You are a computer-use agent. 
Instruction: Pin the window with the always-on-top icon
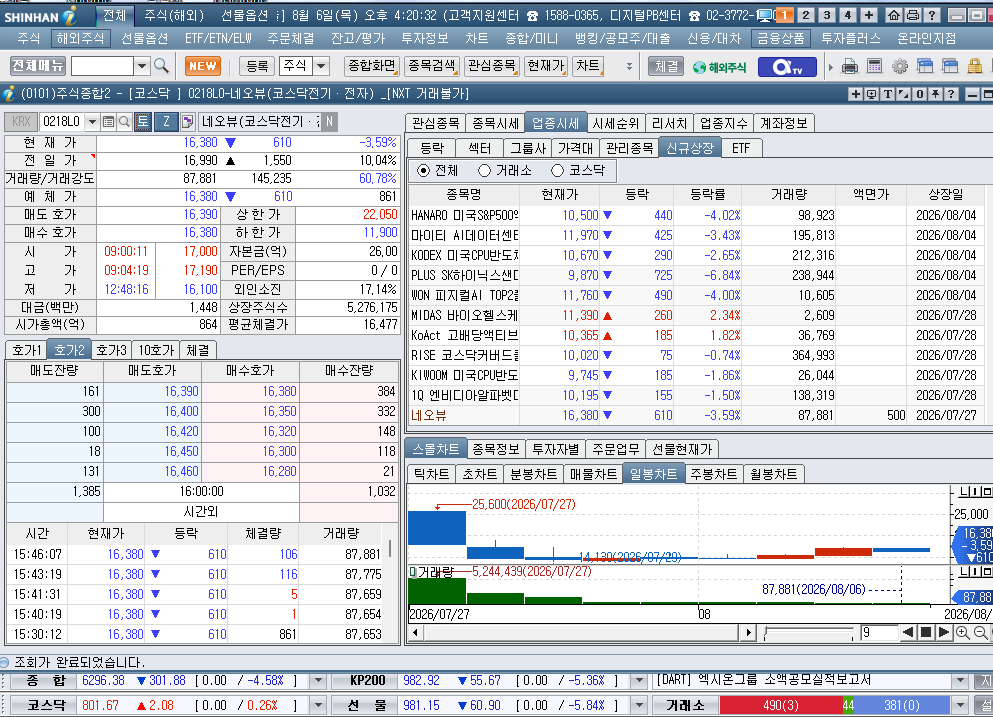coord(935,94)
